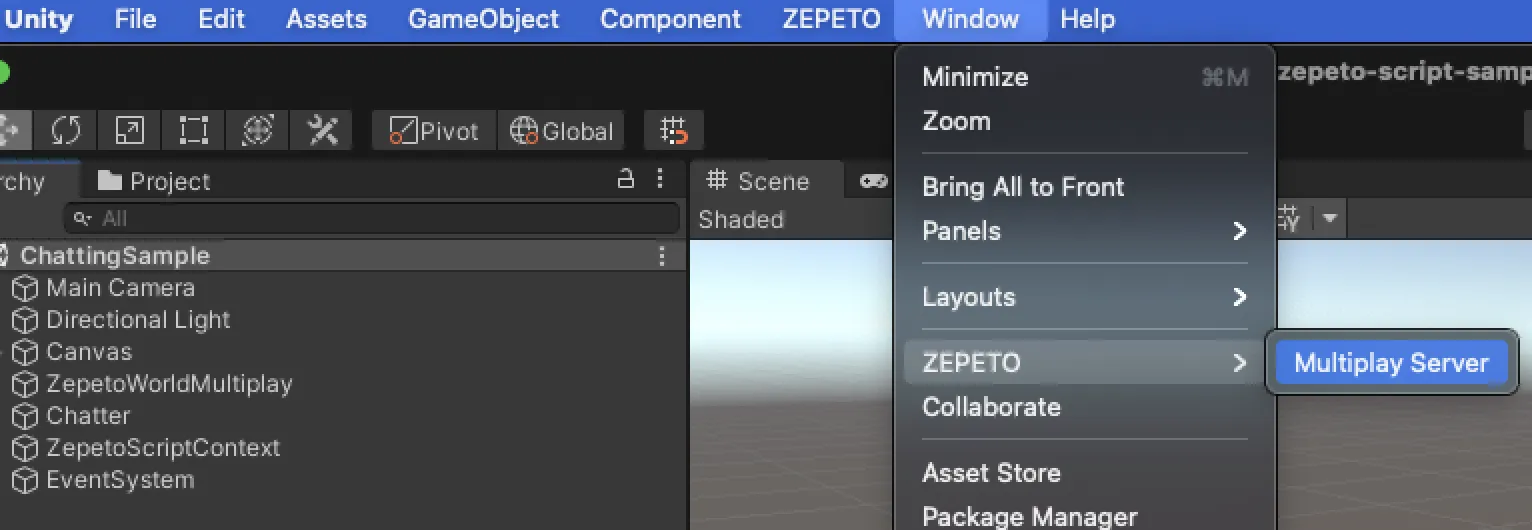Screen dimensions: 1532x530
Task: Toggle the panel lock icon
Action: coord(626,180)
